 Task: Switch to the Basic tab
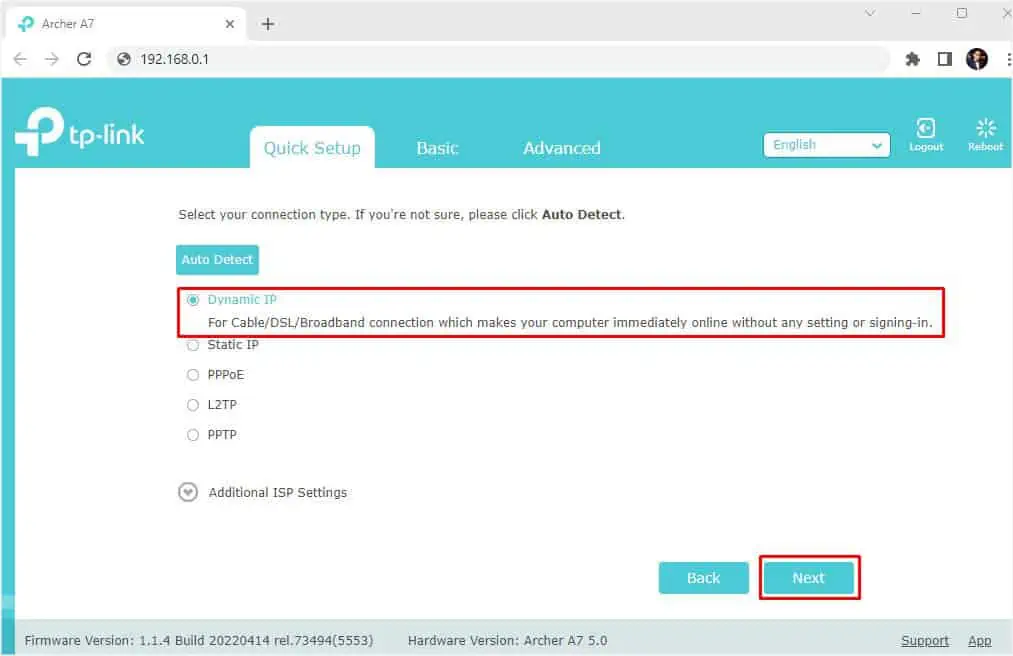click(437, 147)
